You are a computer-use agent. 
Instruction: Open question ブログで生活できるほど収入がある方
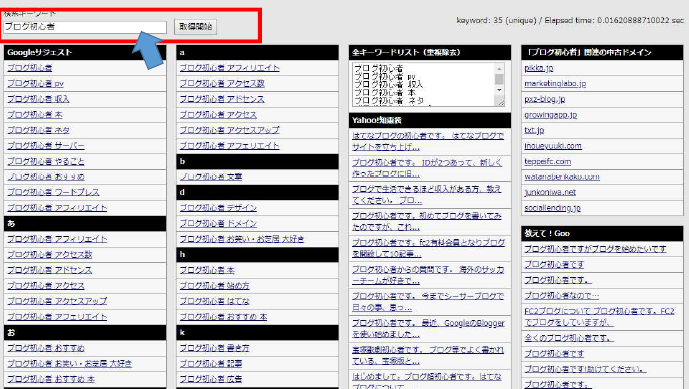(426, 194)
